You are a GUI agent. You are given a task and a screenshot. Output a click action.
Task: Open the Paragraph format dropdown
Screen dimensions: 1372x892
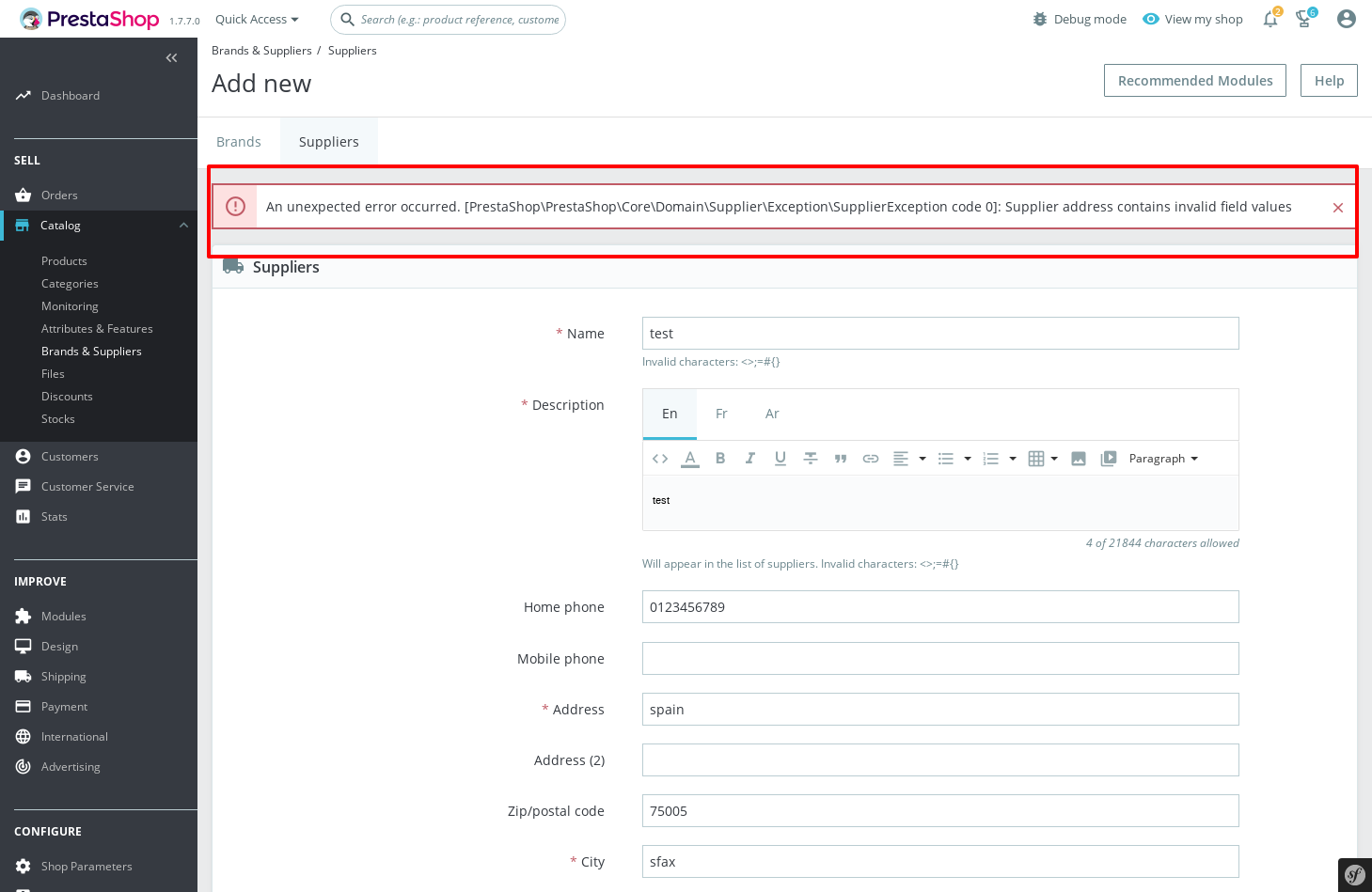pos(1163,459)
